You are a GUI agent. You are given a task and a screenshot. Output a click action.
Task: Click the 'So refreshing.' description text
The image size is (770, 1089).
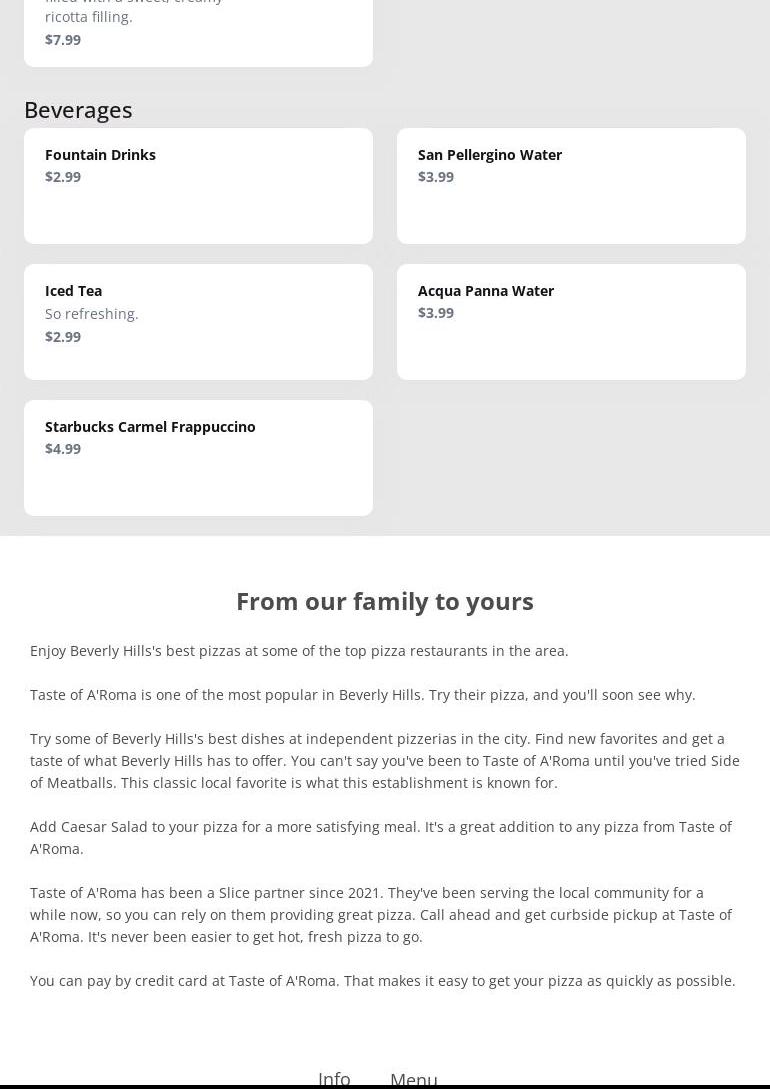(x=92, y=313)
